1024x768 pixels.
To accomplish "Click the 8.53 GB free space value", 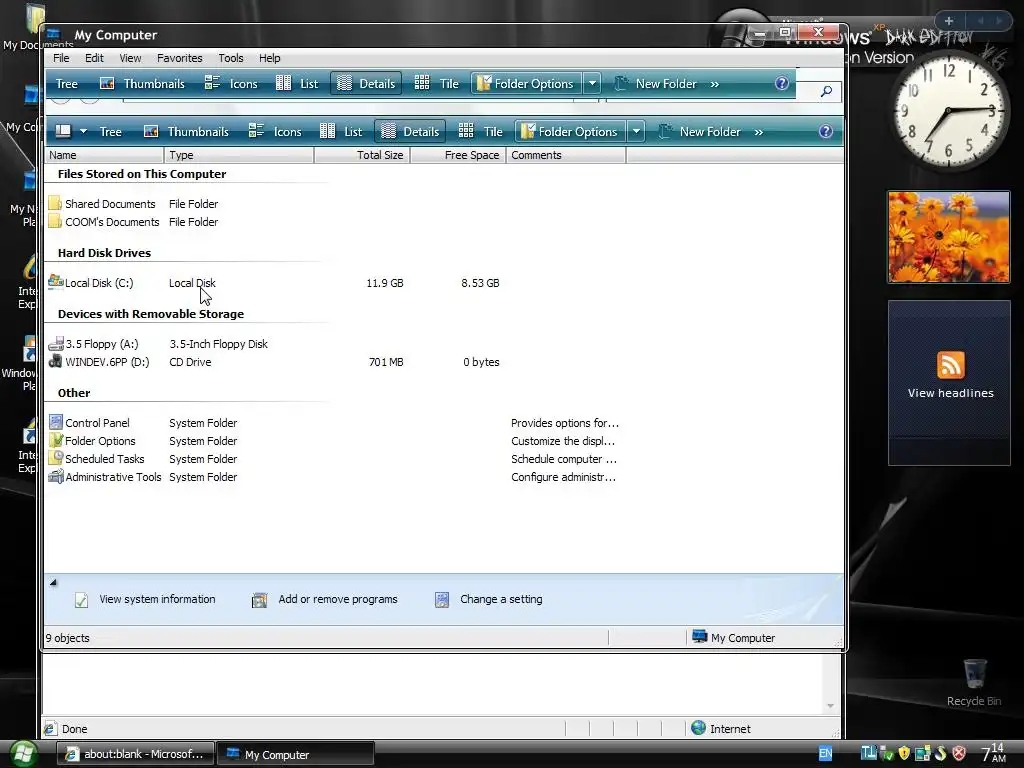I will tap(480, 283).
